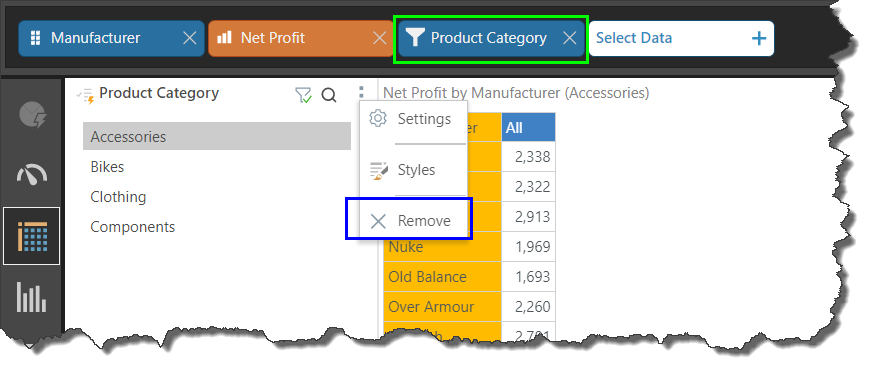Viewport: 875px width, 371px height.
Task: Toggle the filter checkmark icon in slicer header
Action: pos(303,95)
